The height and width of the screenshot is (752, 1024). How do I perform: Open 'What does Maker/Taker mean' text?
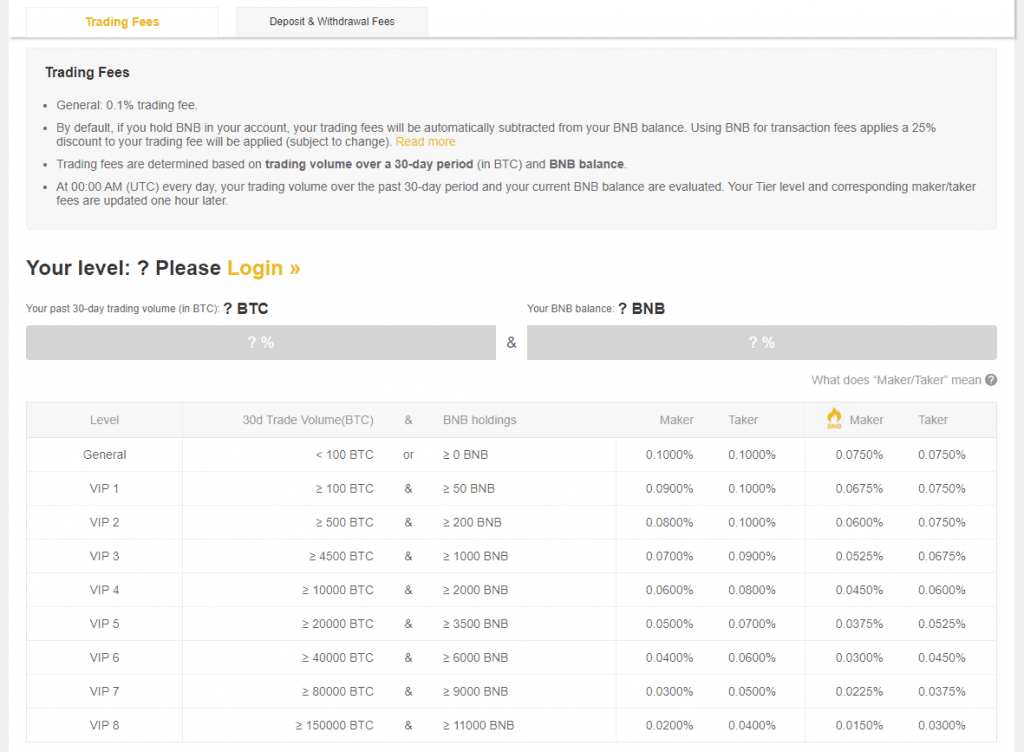point(896,380)
